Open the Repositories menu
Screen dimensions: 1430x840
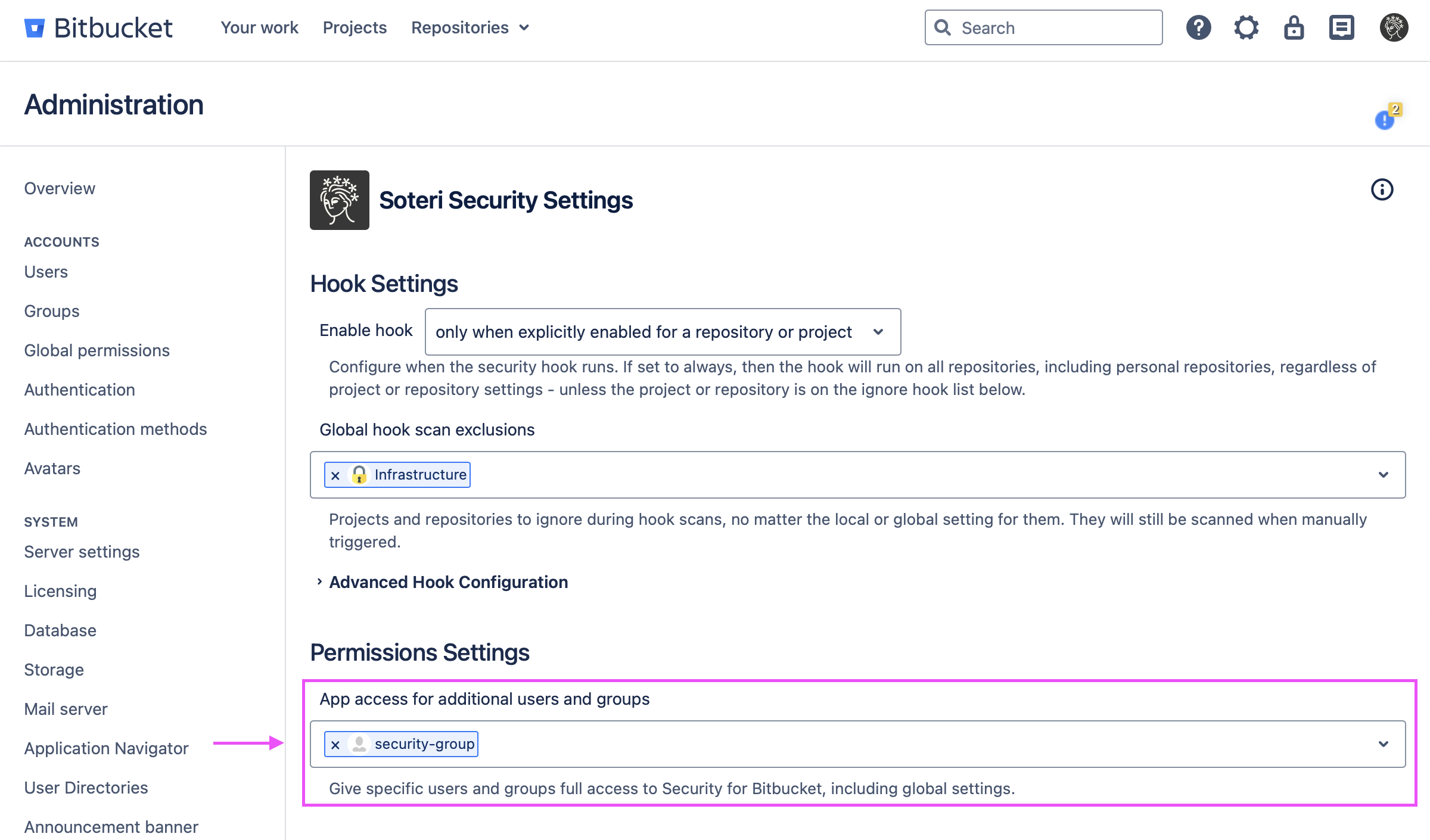[470, 28]
